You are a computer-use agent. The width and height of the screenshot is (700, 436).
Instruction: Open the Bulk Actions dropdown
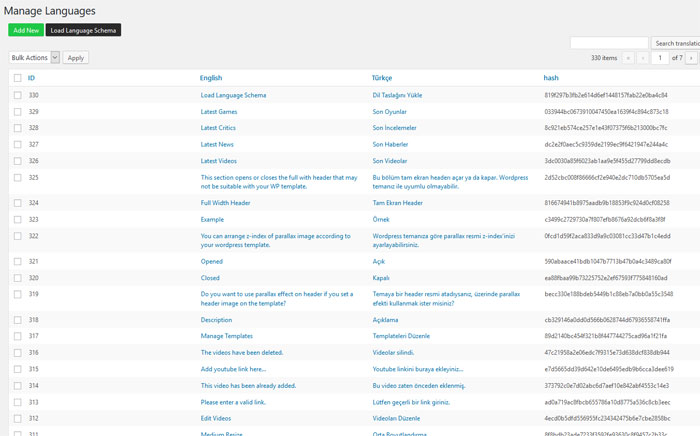(x=34, y=58)
